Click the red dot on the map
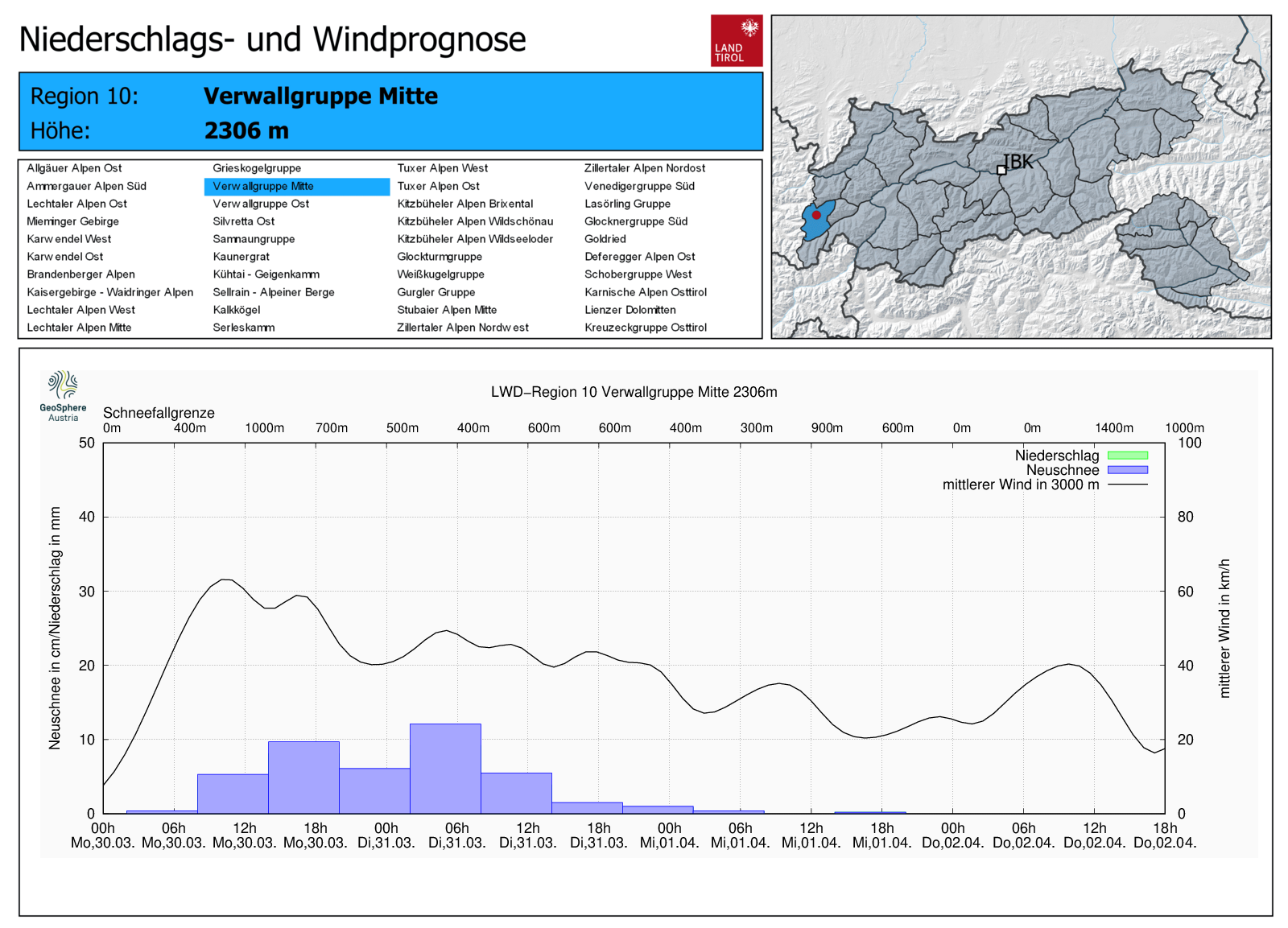The image size is (1288, 928). pos(816,215)
